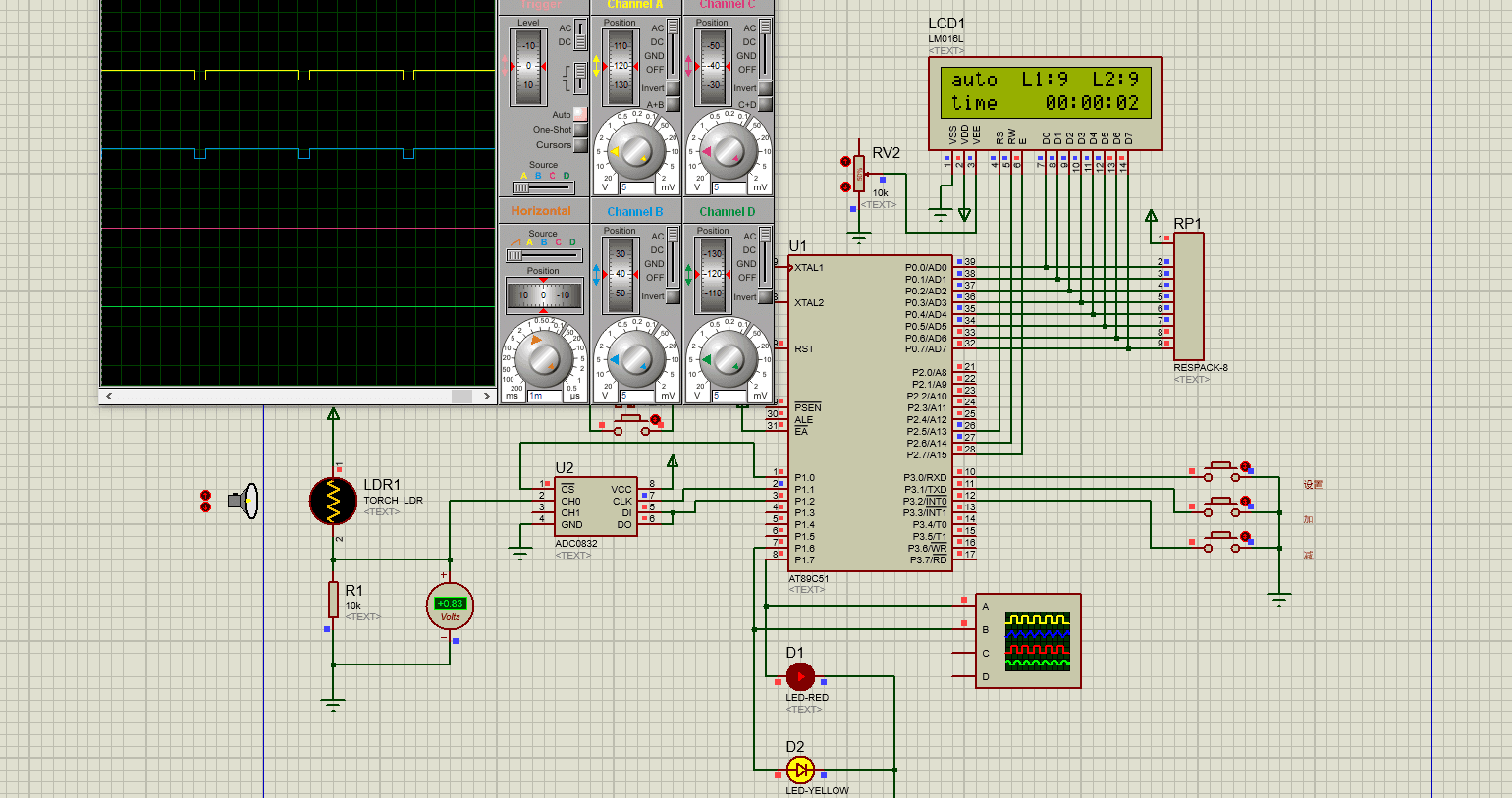Image resolution: width=1512 pixels, height=798 pixels.
Task: Enable the C+D sum button
Action: point(766,104)
